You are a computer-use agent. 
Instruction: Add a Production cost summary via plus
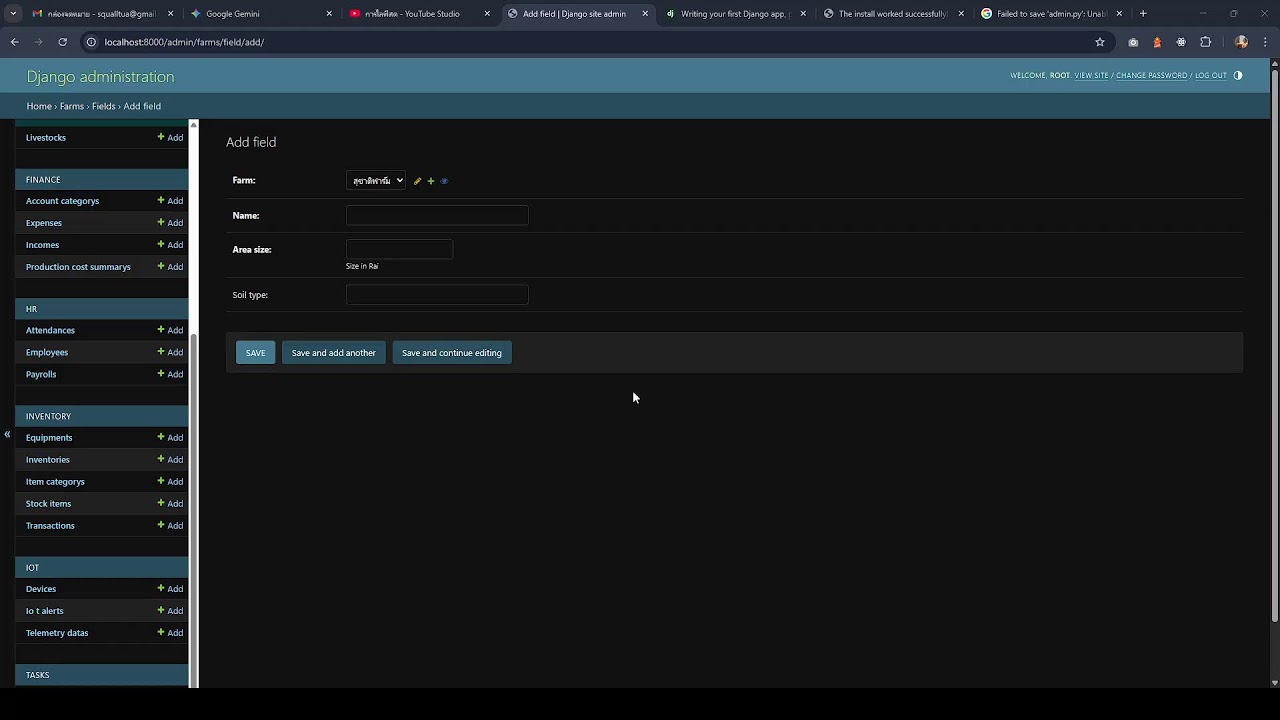point(170,267)
